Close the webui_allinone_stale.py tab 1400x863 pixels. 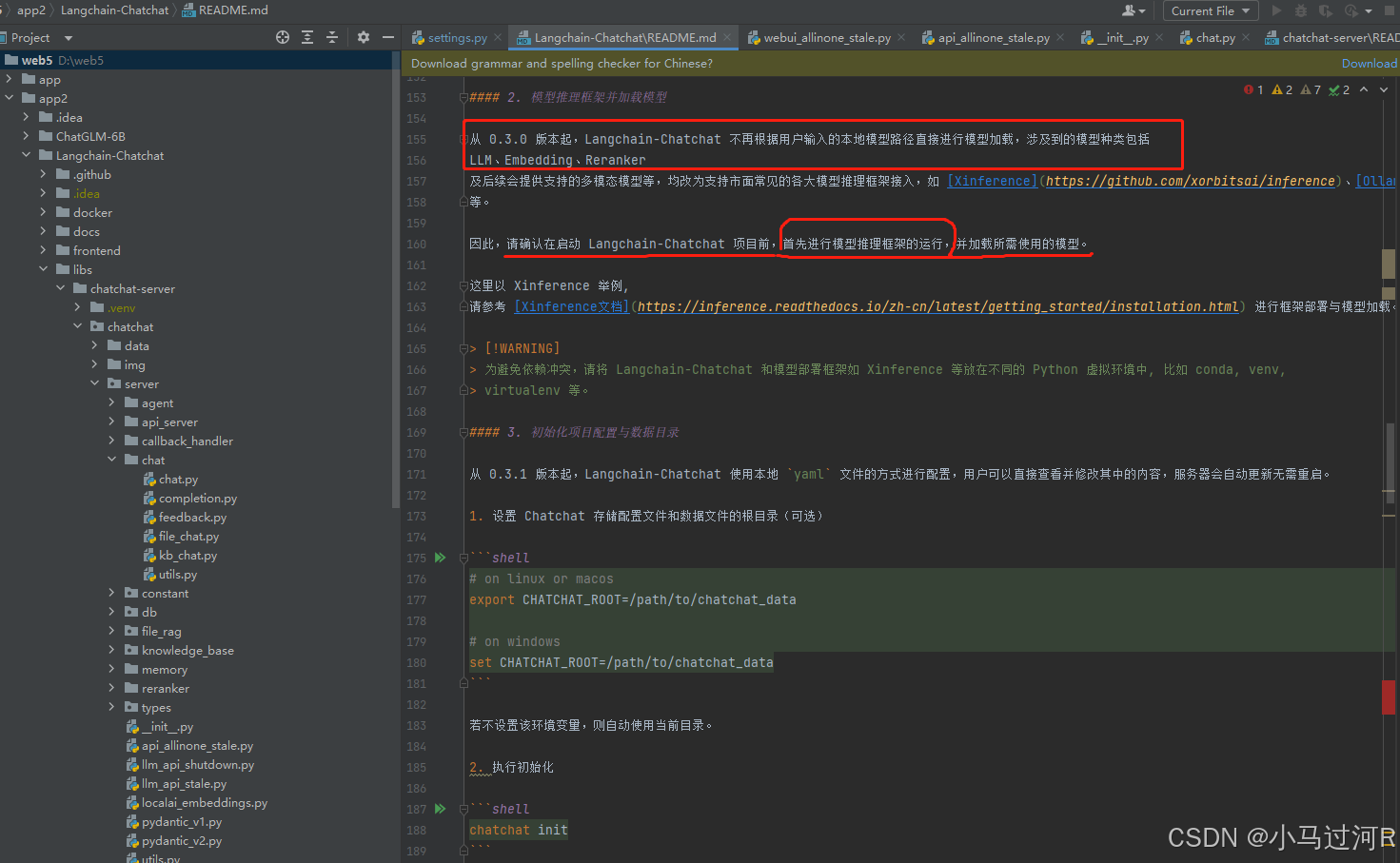901,38
